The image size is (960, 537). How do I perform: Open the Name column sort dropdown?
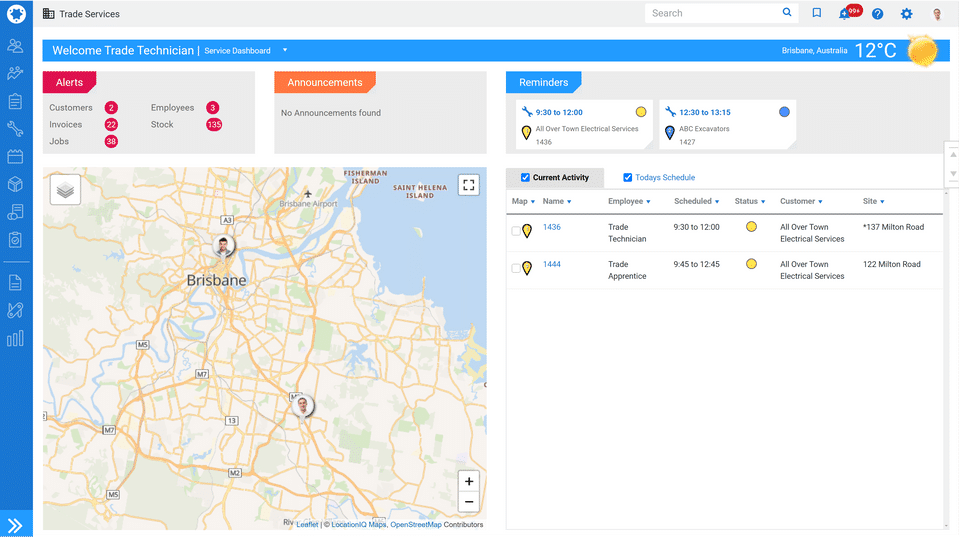pos(569,202)
